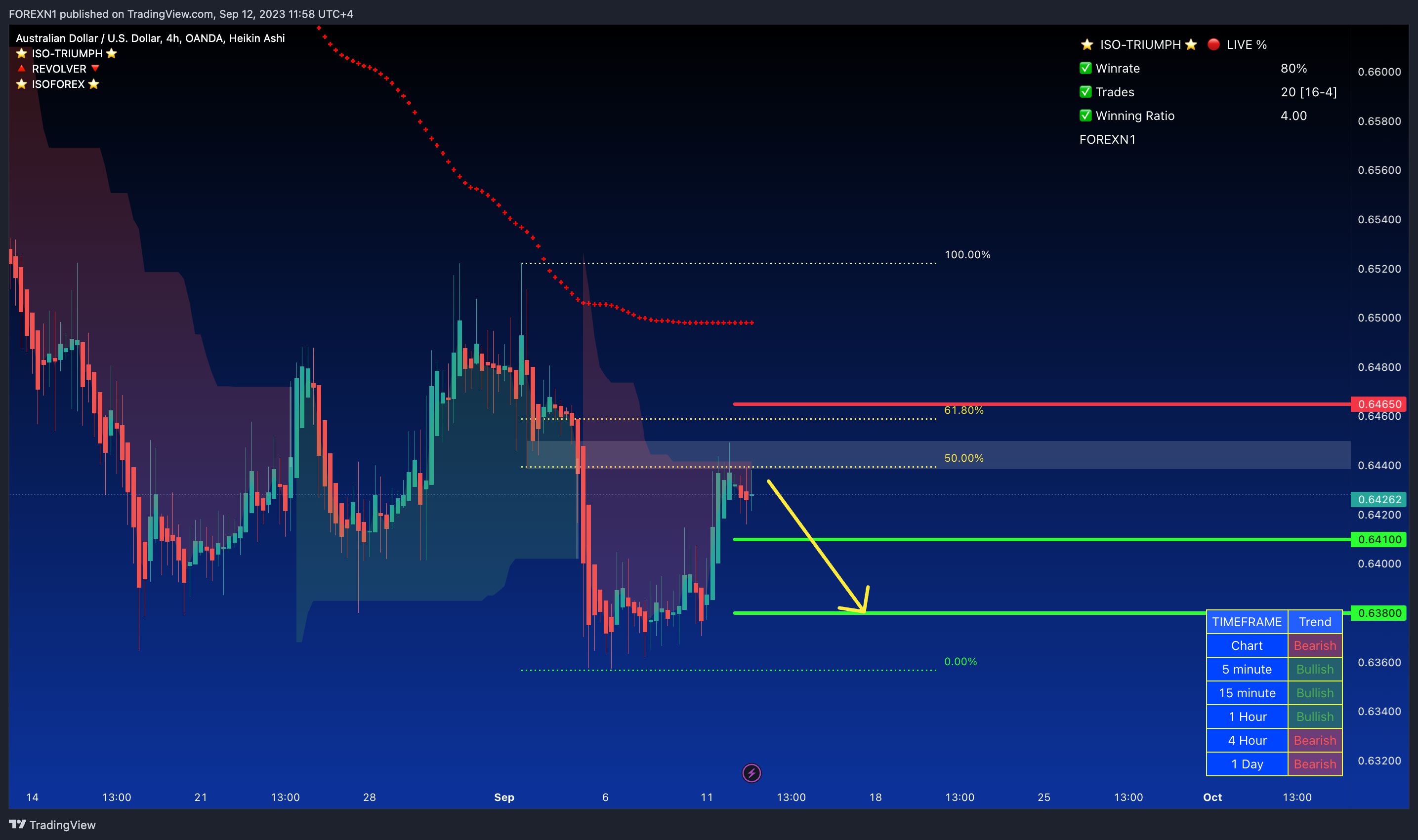Screen dimensions: 1418x840
Task: Click the 50.00% Fibonacci level label
Action: point(964,458)
